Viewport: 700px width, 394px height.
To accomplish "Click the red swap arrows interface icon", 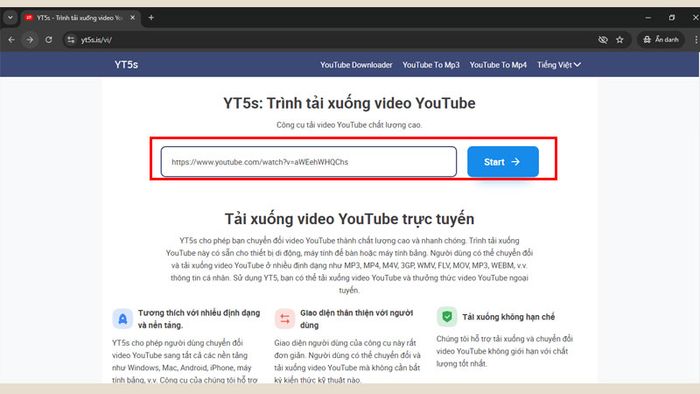I will pyautogui.click(x=285, y=319).
